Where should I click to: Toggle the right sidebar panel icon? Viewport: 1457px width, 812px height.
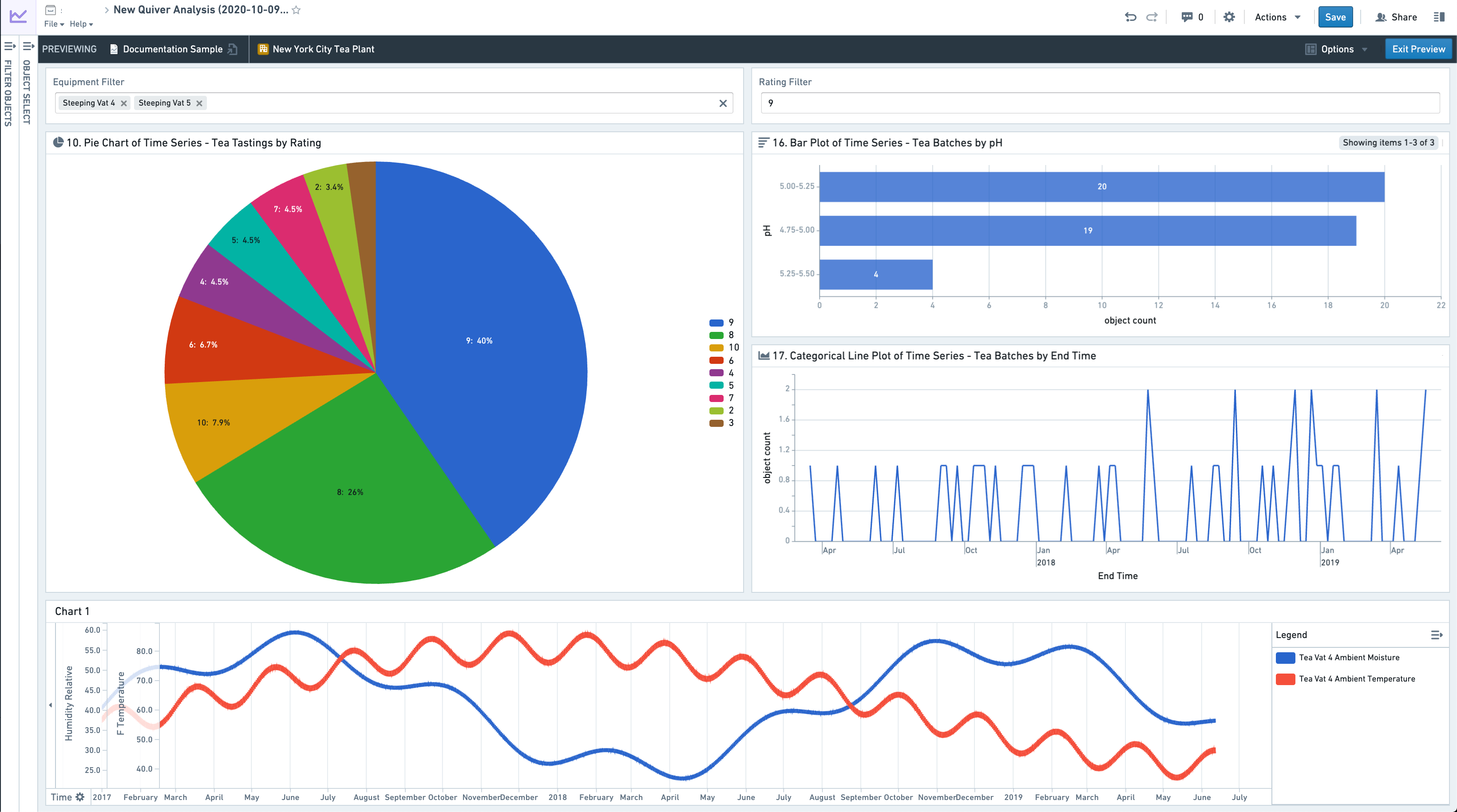coord(1439,17)
